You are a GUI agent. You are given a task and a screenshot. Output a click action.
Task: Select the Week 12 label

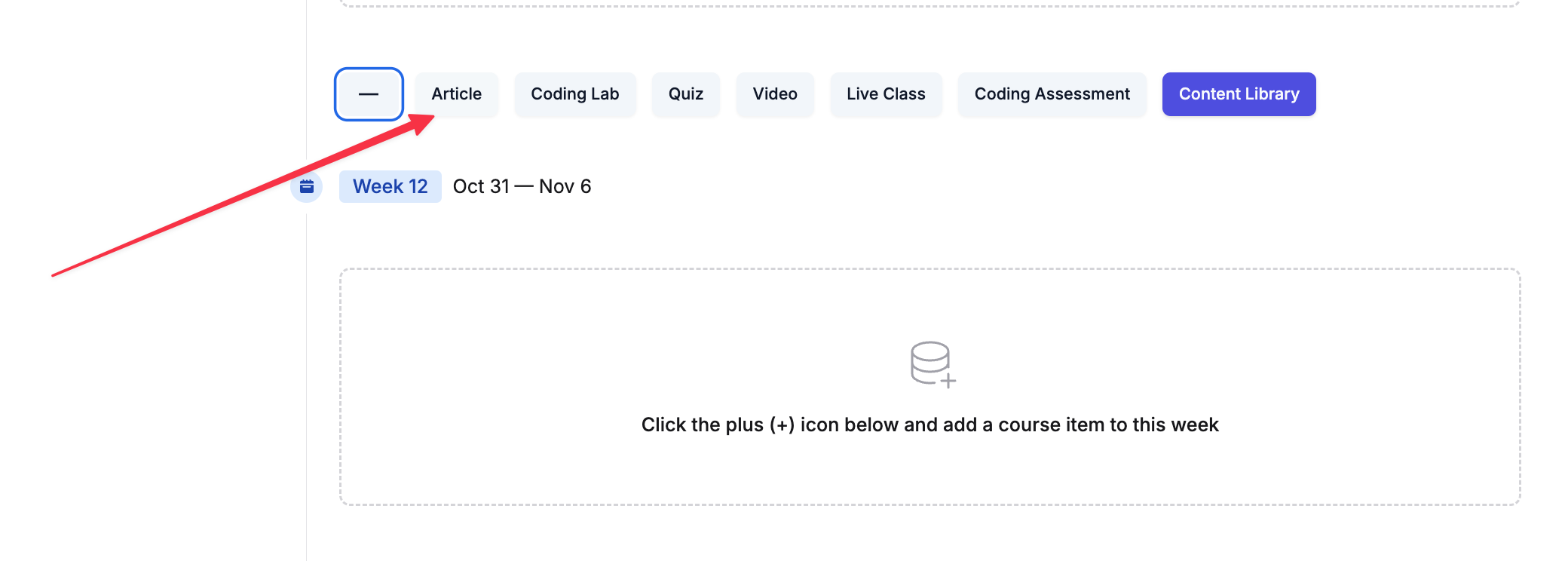pos(390,186)
